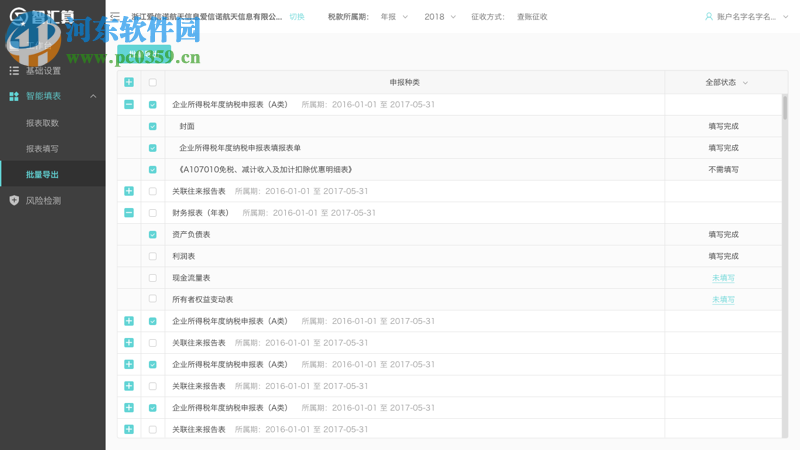Screen dimensions: 800x450
Task: Click 填写完成 status of 资产负债表 row
Action: coord(723,235)
